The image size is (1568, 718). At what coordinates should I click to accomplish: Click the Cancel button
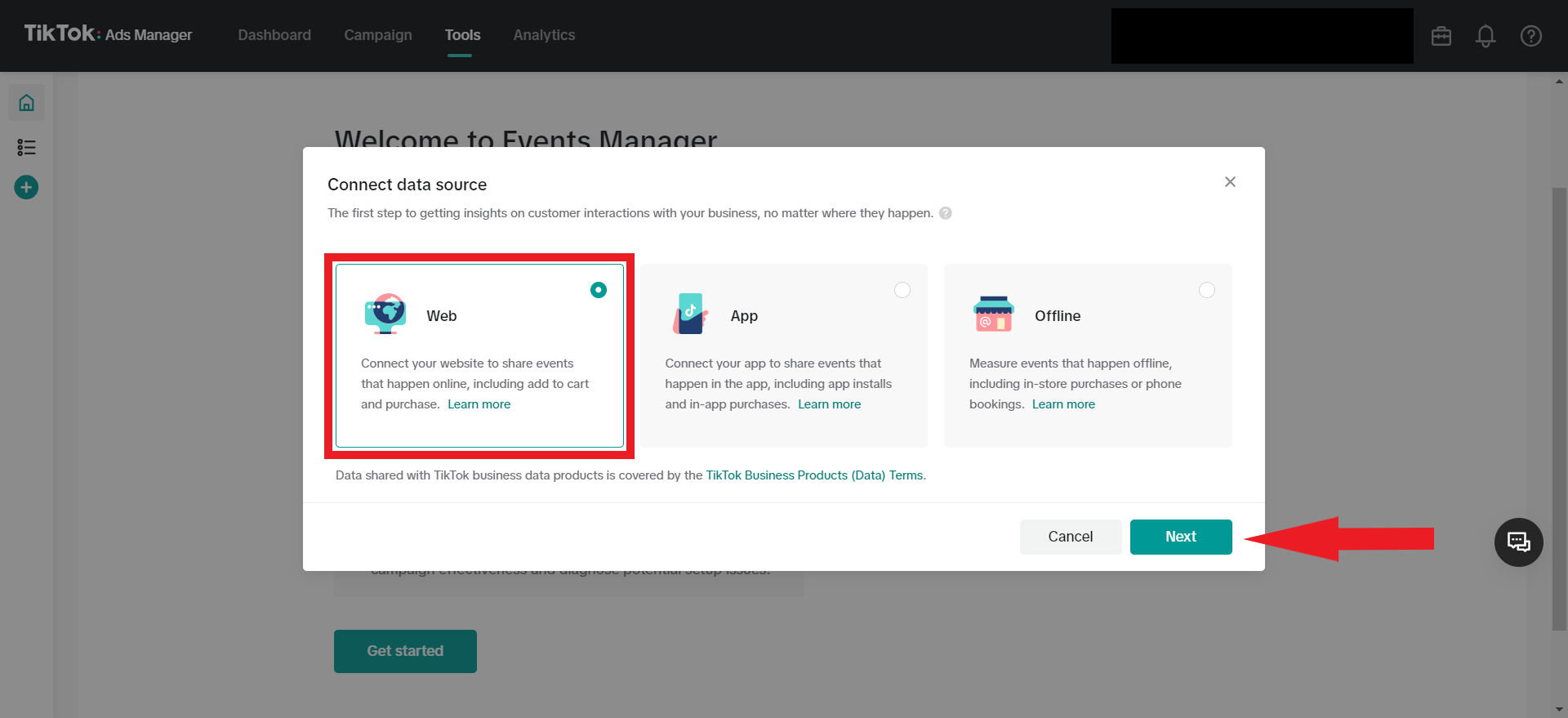1070,537
